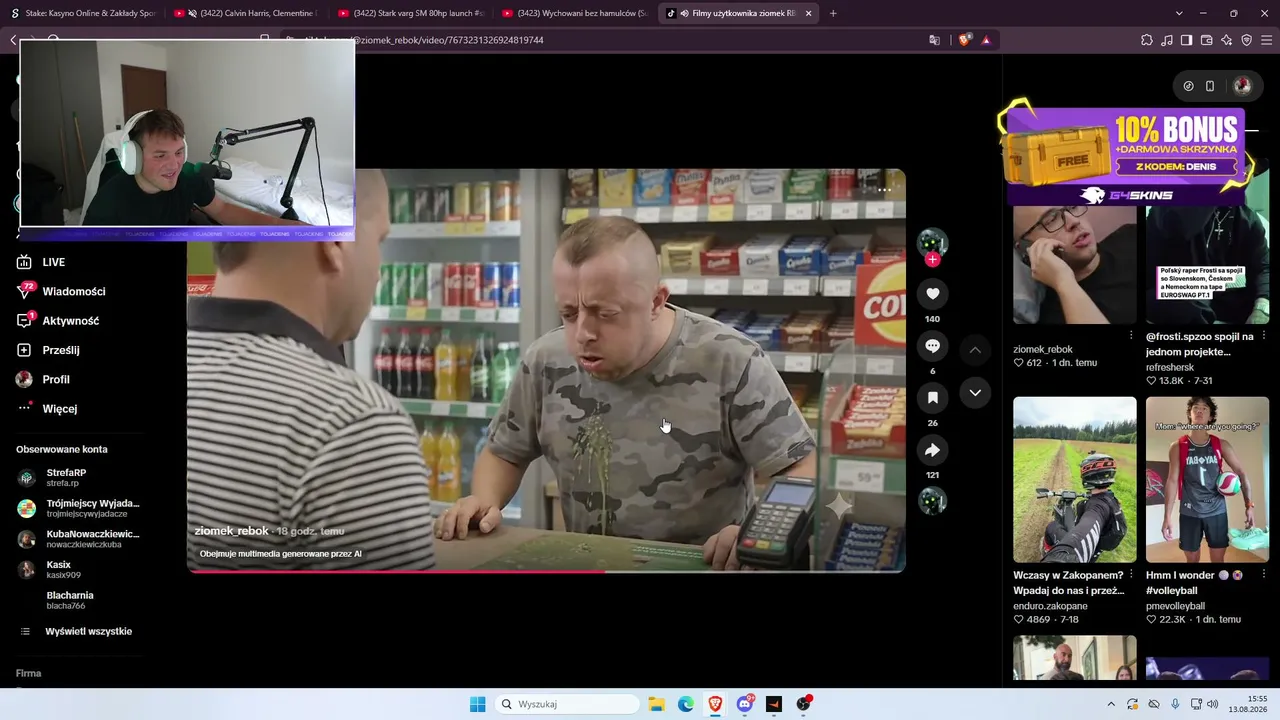The height and width of the screenshot is (720, 1280).
Task: Open the browser hamburger menu
Action: [x=1266, y=40]
